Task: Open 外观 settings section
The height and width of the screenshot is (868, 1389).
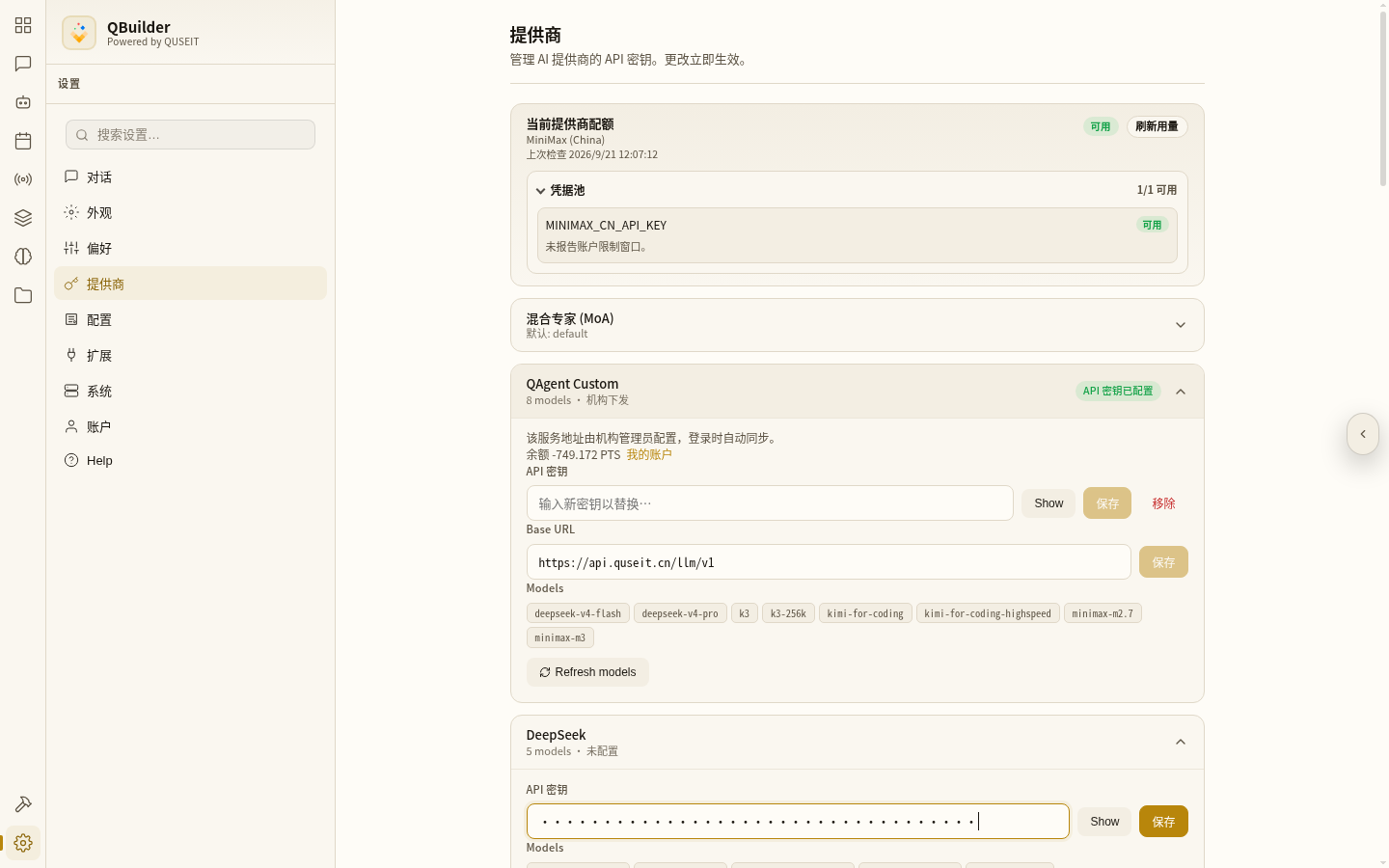Action: pyautogui.click(x=190, y=212)
